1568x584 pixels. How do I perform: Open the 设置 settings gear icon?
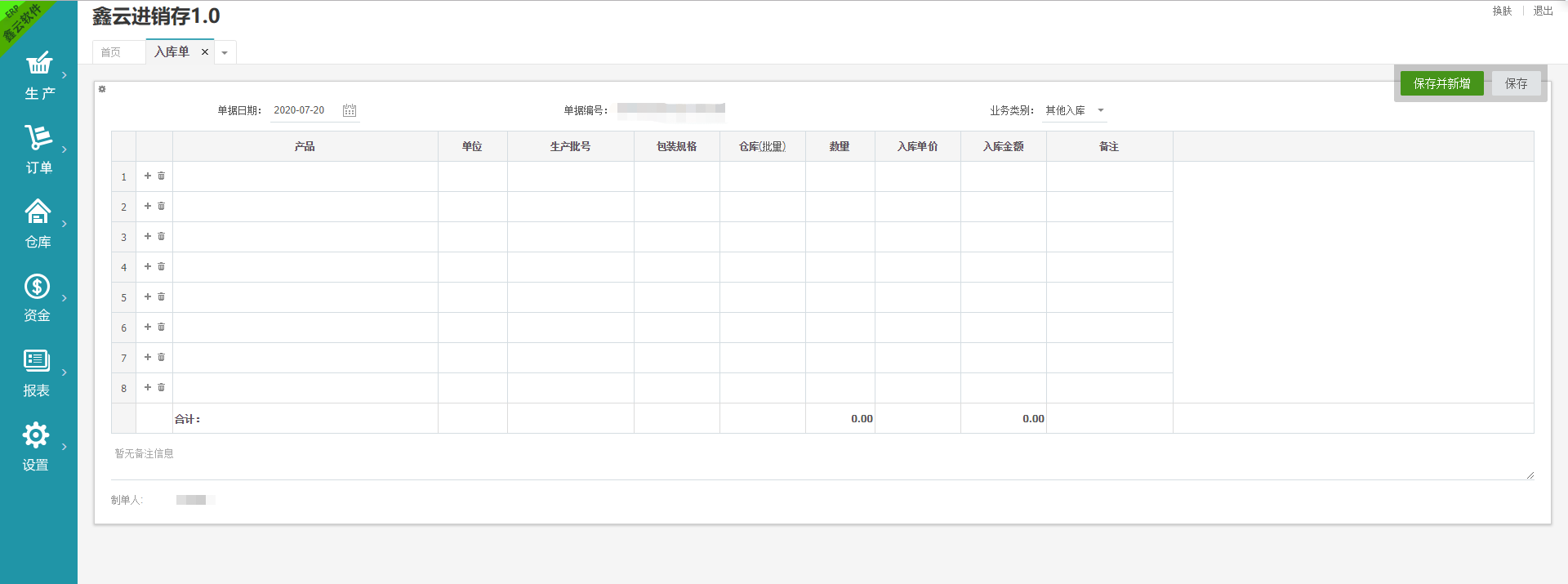36,435
